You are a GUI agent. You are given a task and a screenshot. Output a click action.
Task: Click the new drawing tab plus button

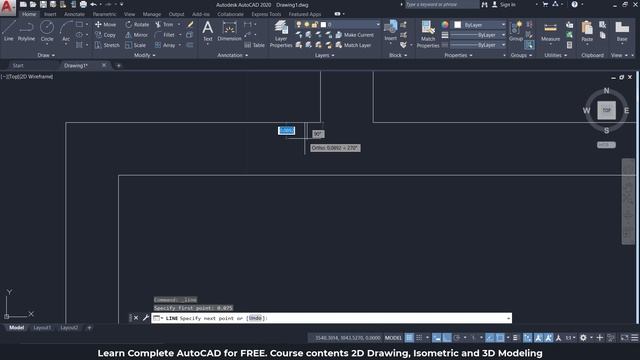(118, 65)
